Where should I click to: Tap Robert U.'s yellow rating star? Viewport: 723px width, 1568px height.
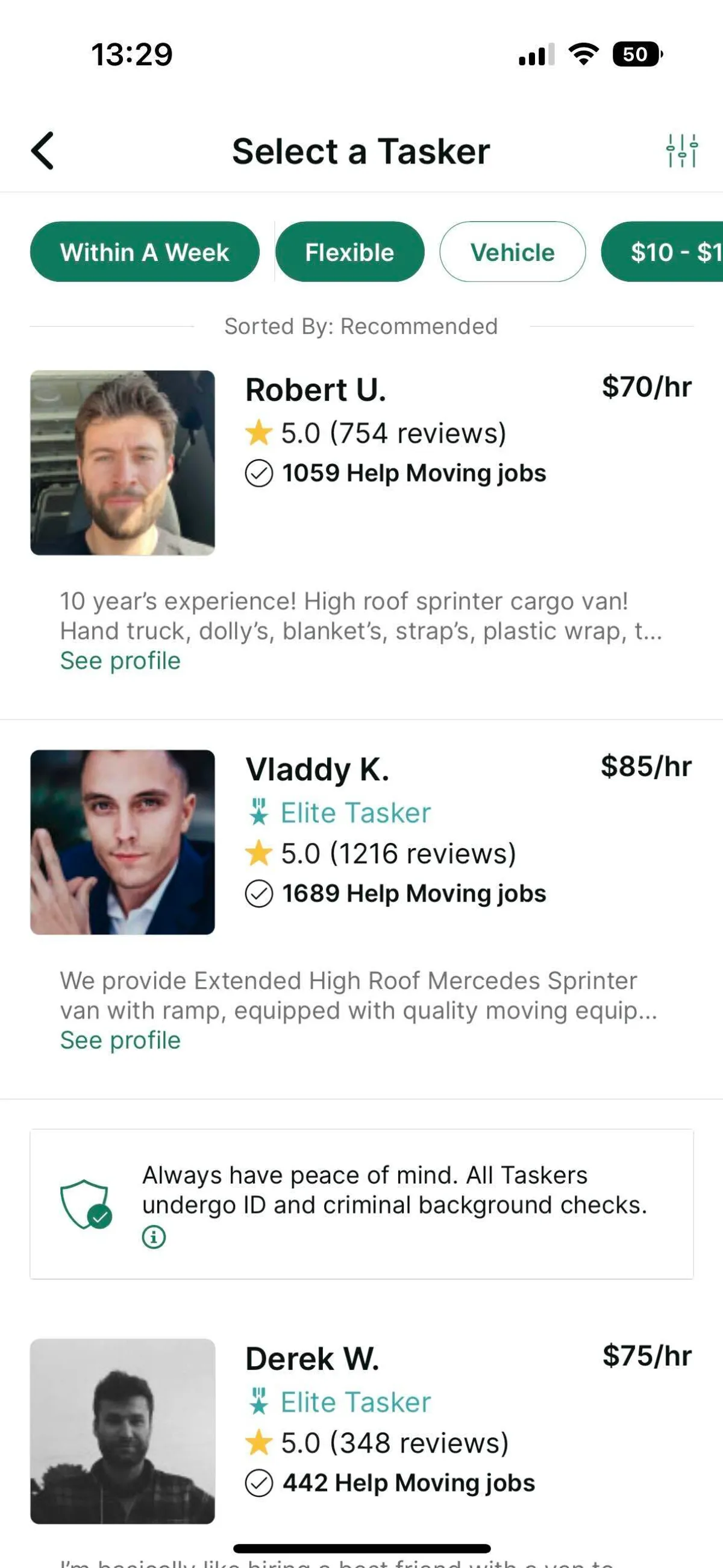258,433
